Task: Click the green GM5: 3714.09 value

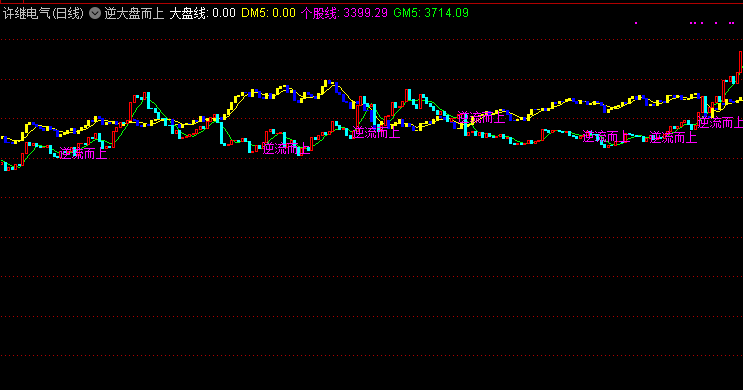Action: tap(431, 13)
